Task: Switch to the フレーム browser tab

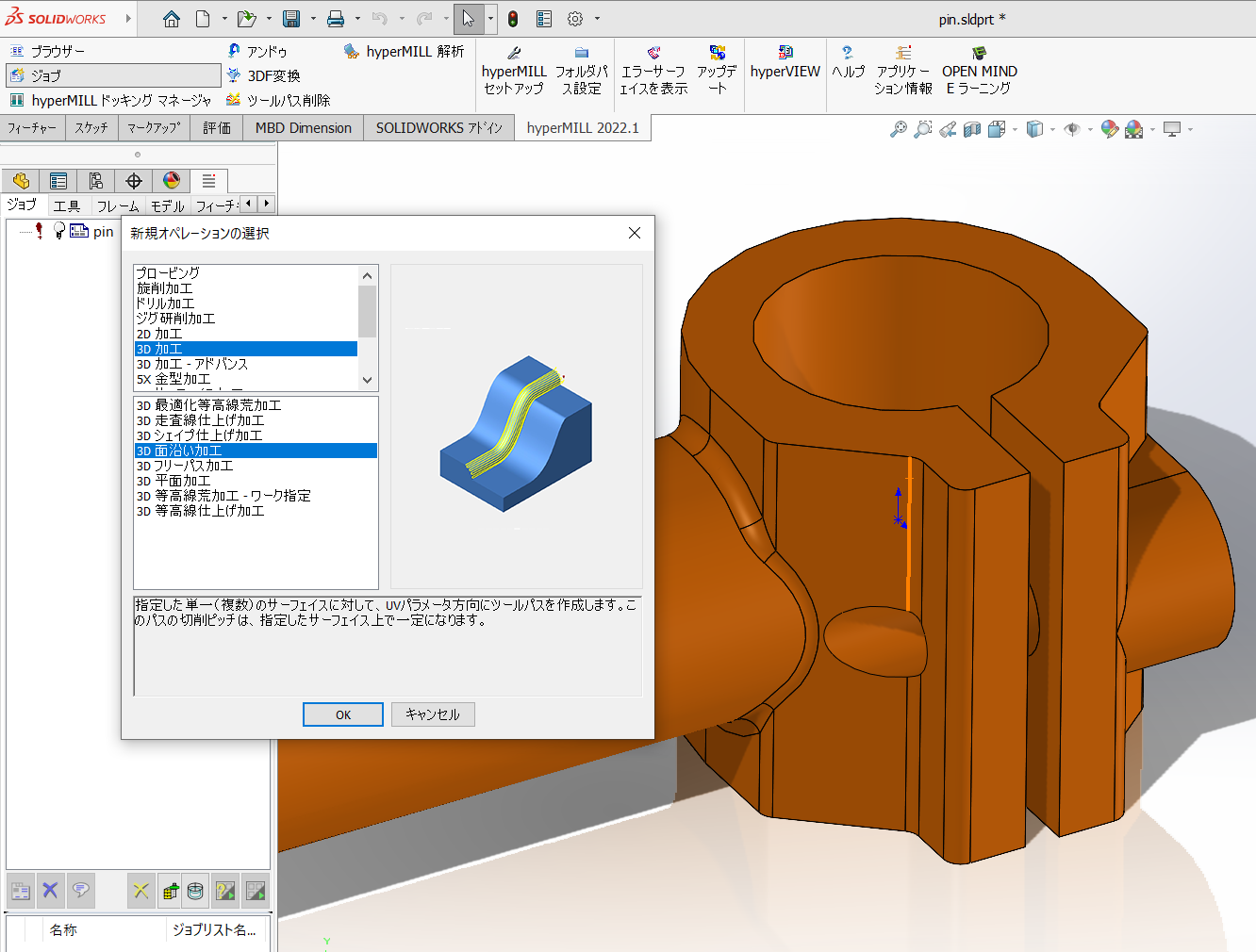Action: tap(118, 205)
